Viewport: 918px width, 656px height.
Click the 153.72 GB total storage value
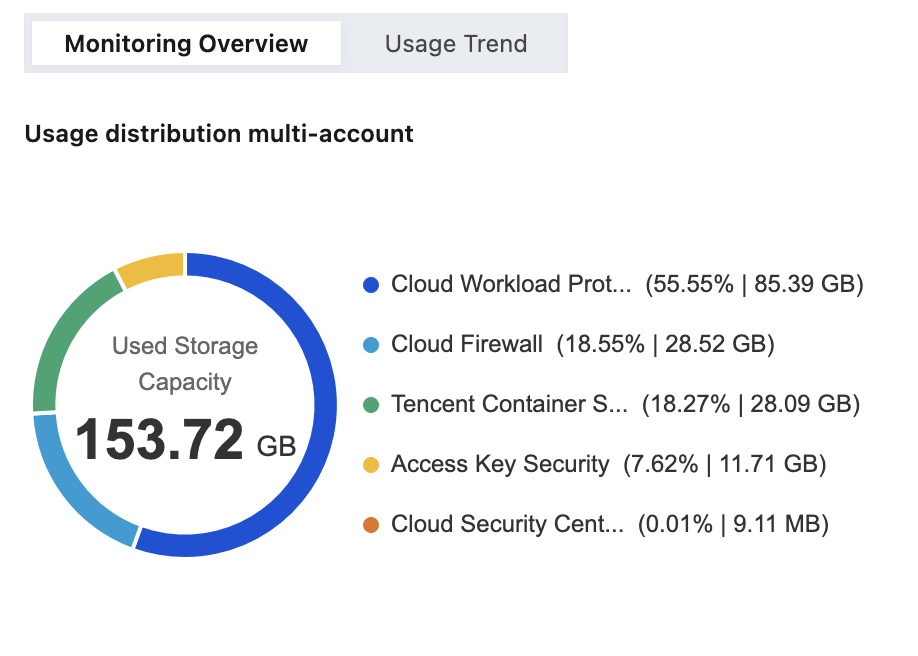coord(185,440)
